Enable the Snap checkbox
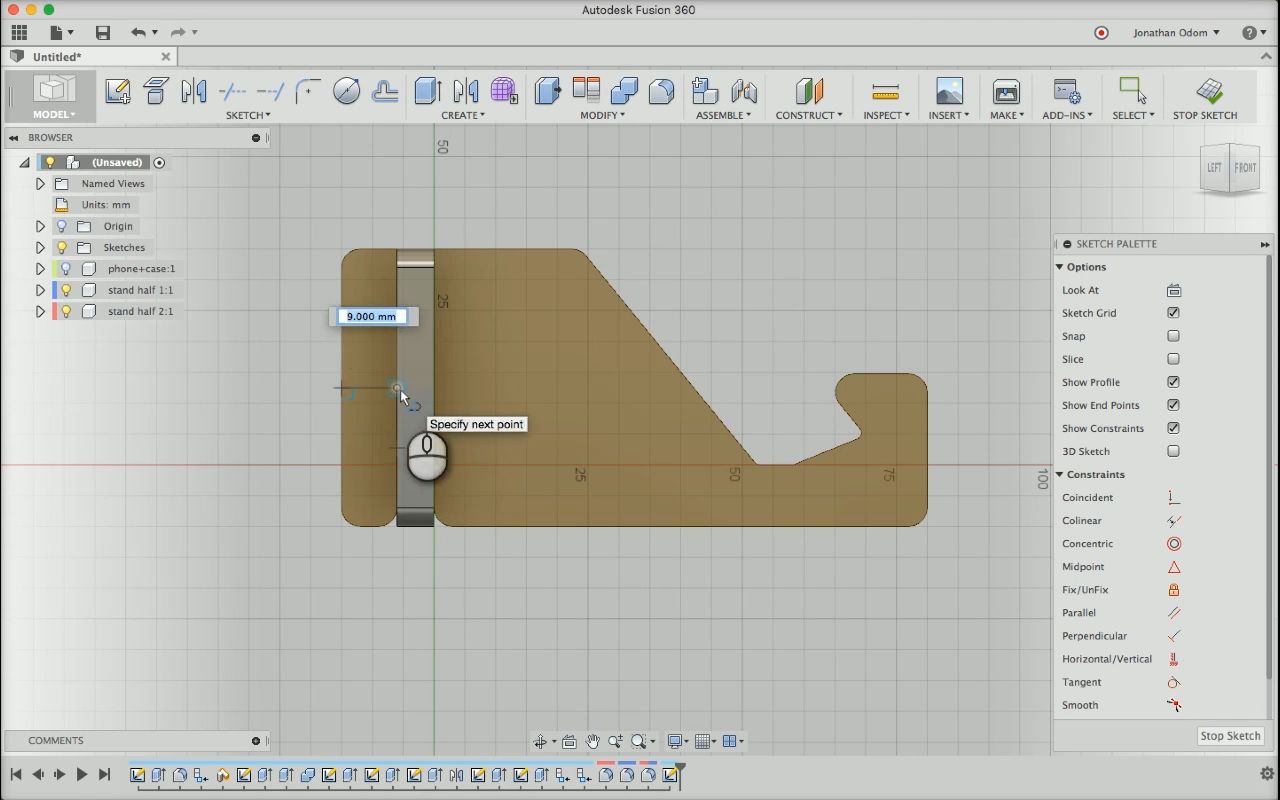 pyautogui.click(x=1173, y=336)
